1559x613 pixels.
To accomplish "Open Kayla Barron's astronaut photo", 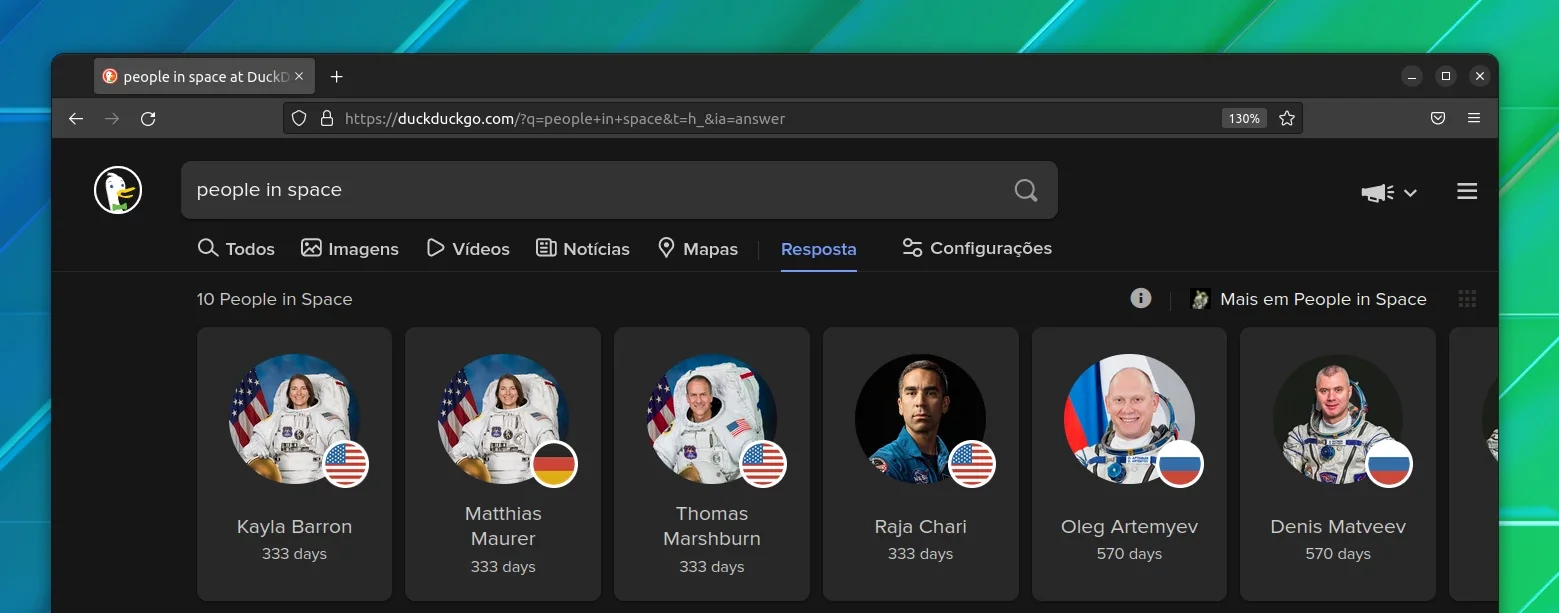I will click(294, 419).
